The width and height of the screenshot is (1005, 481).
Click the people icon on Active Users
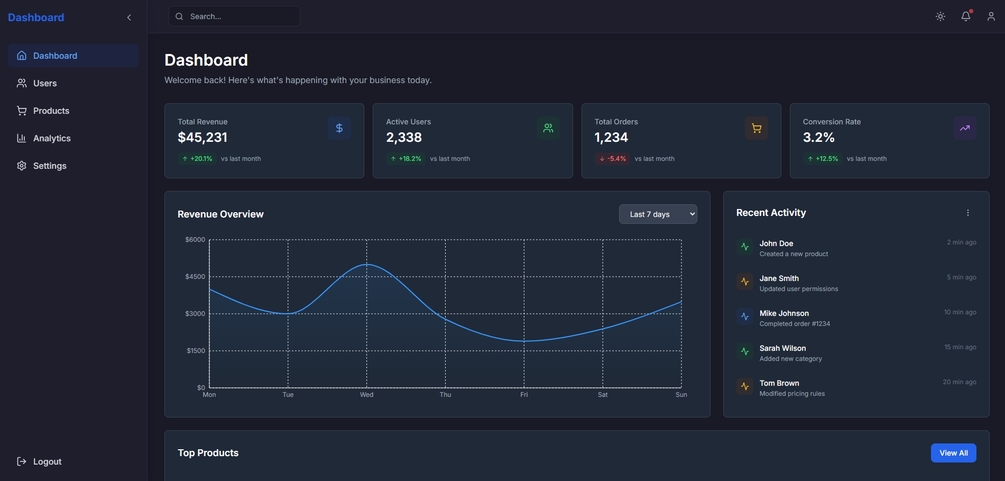tap(548, 128)
